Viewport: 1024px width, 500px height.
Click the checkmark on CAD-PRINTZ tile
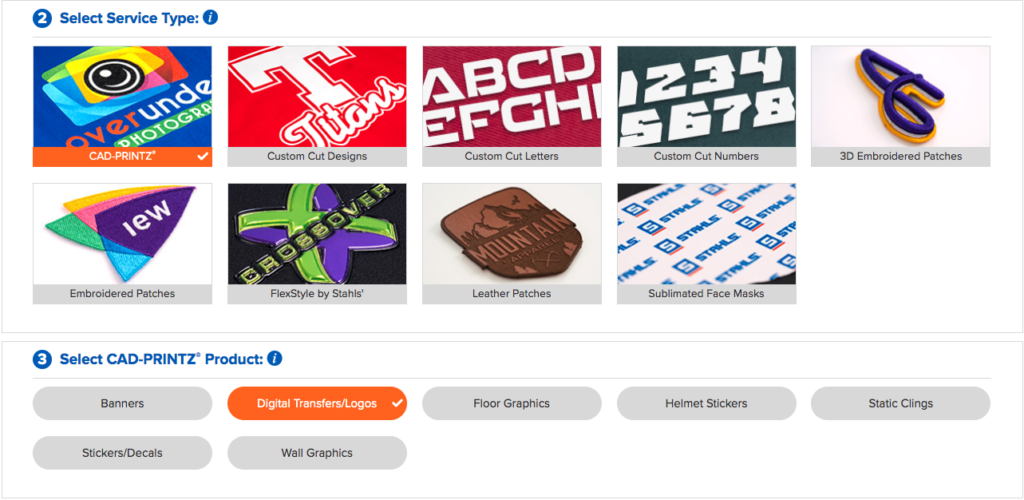coord(203,157)
